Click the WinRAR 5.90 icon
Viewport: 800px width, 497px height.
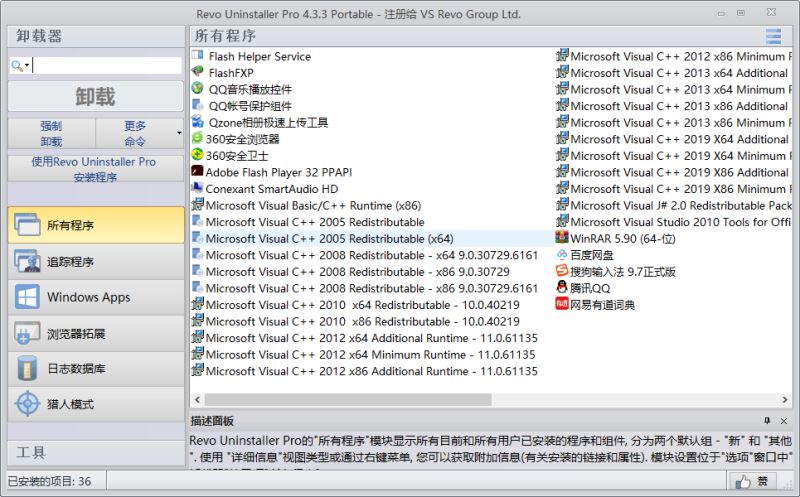[562, 238]
